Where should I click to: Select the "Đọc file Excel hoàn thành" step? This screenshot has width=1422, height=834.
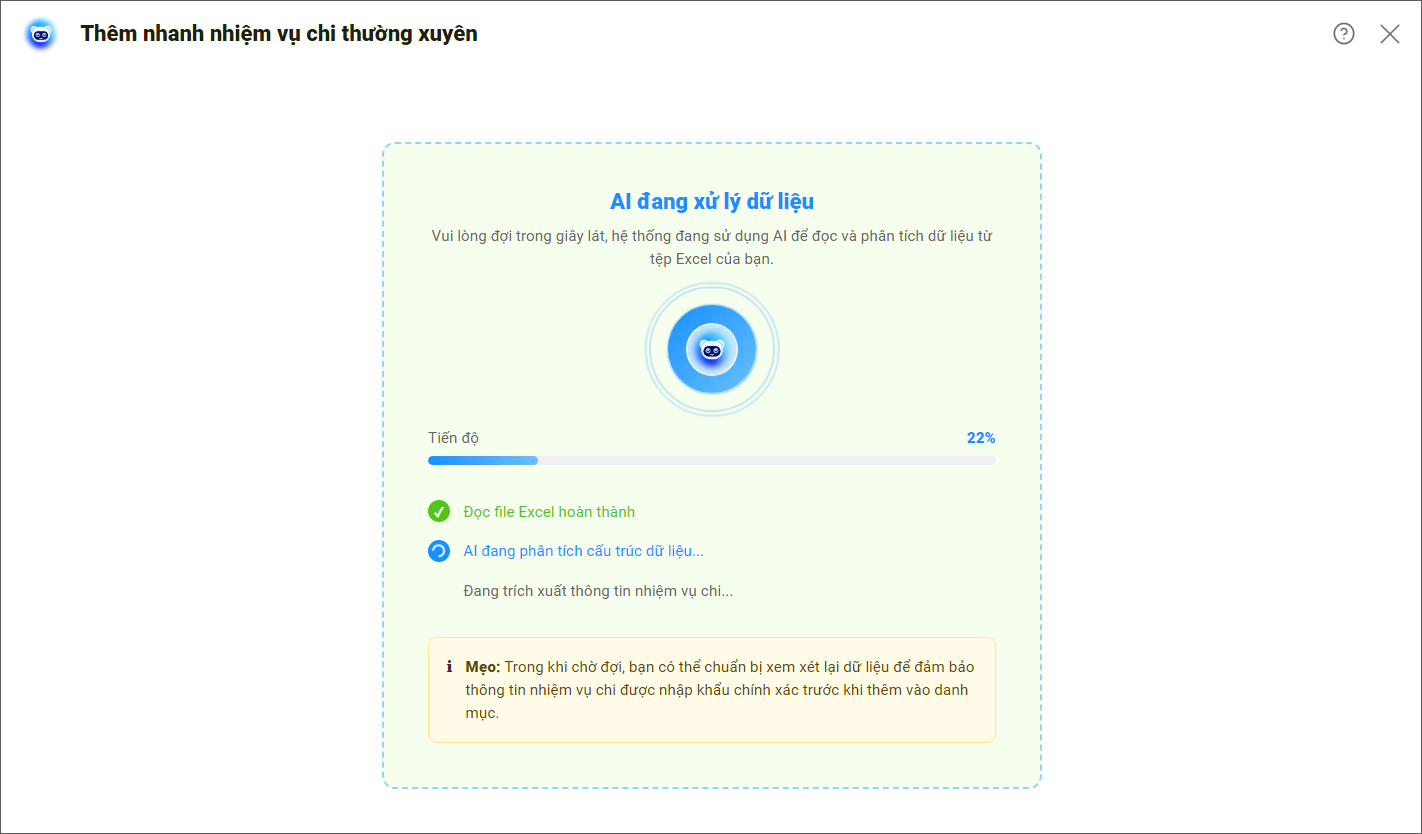[x=549, y=512]
